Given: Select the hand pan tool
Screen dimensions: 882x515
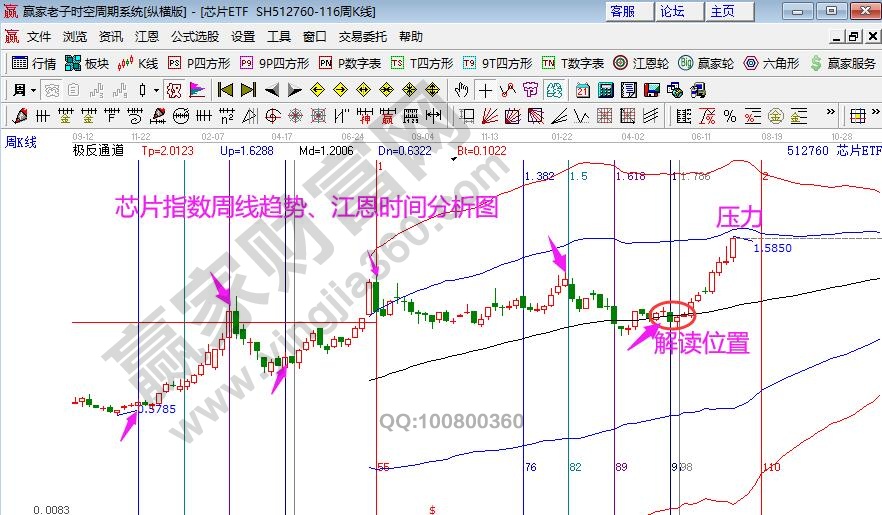Looking at the screenshot, I should click(x=461, y=90).
